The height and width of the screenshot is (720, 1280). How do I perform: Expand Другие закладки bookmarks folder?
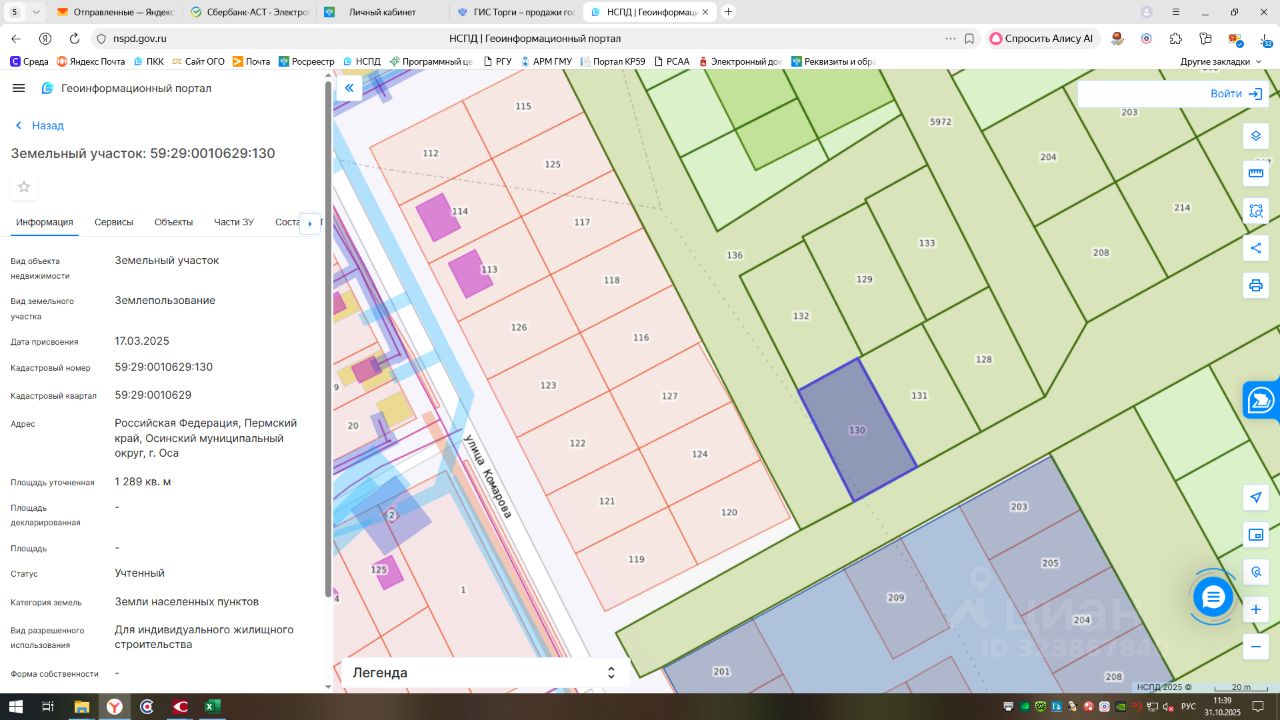[x=1222, y=61]
